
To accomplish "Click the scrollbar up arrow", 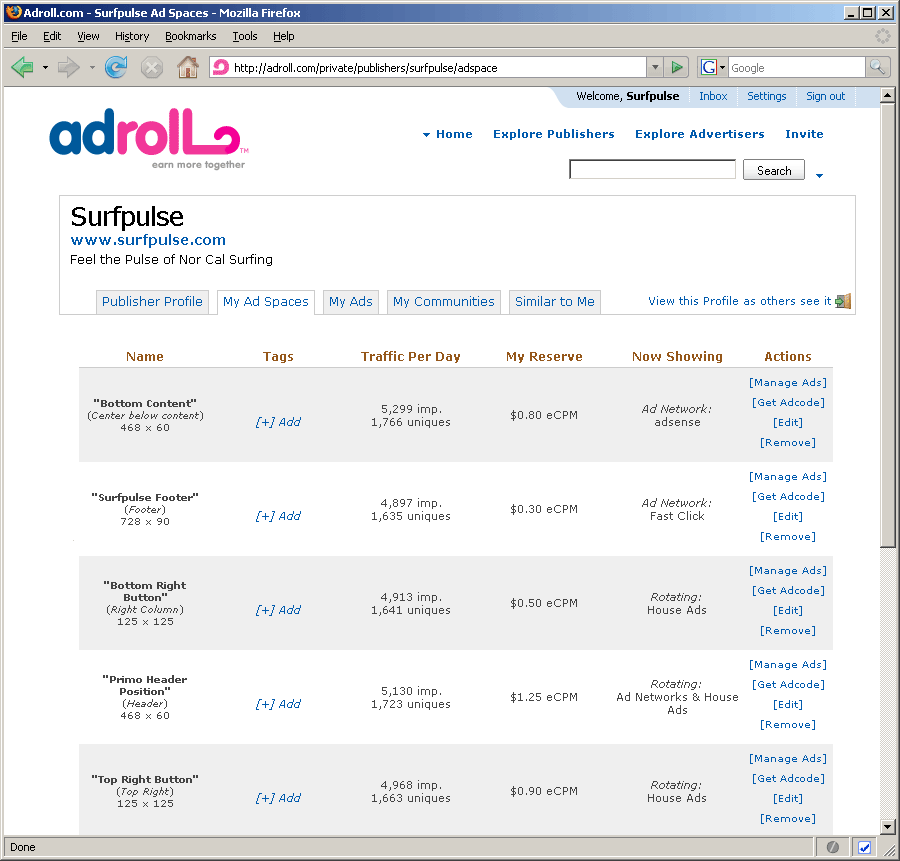I will tap(887, 95).
